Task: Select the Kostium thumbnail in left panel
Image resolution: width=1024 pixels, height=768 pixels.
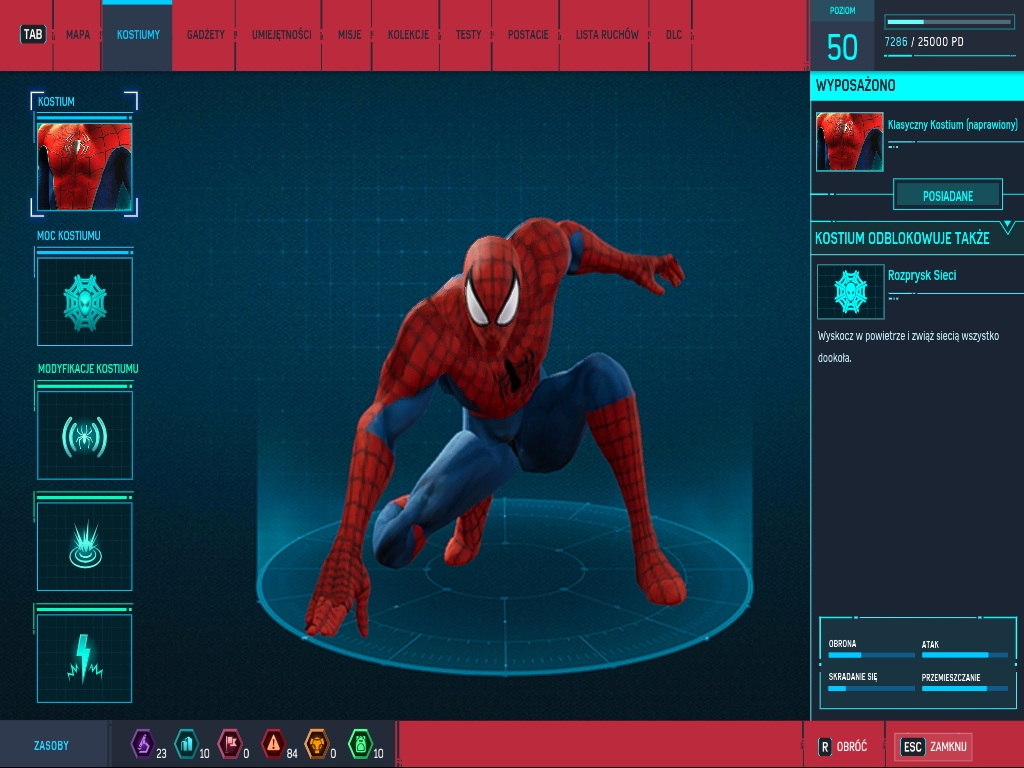Action: (84, 166)
